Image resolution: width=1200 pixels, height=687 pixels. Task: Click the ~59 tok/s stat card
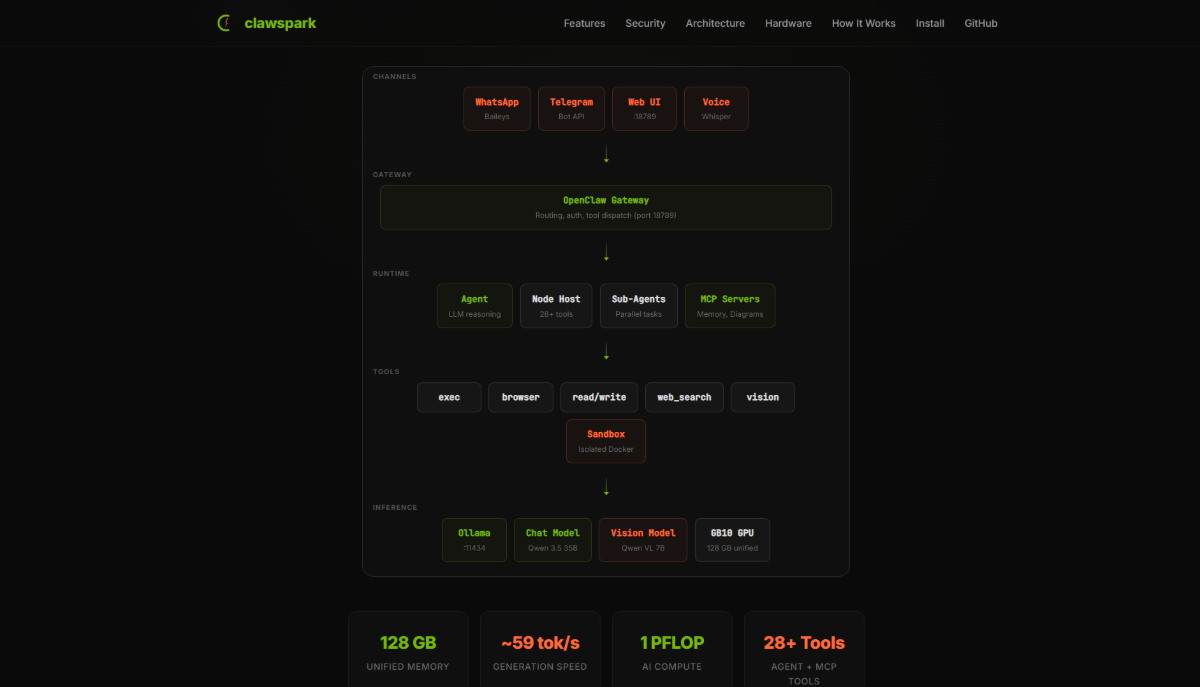(540, 650)
